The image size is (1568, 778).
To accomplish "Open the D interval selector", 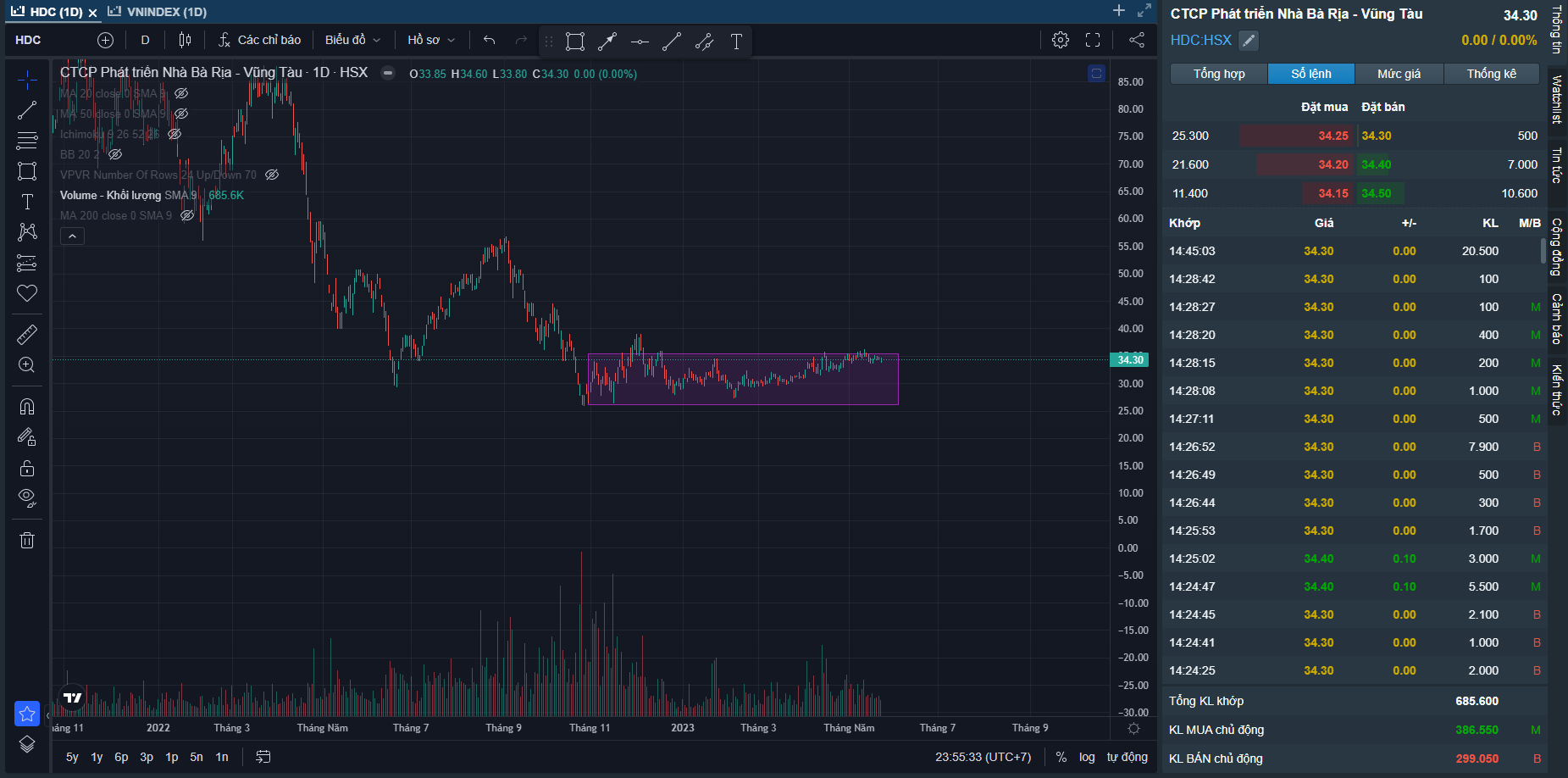I will (145, 40).
